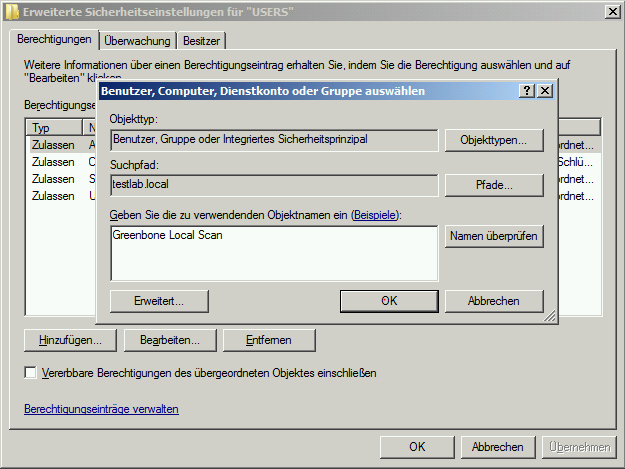
Task: Click the object name text field
Action: [x=274, y=253]
